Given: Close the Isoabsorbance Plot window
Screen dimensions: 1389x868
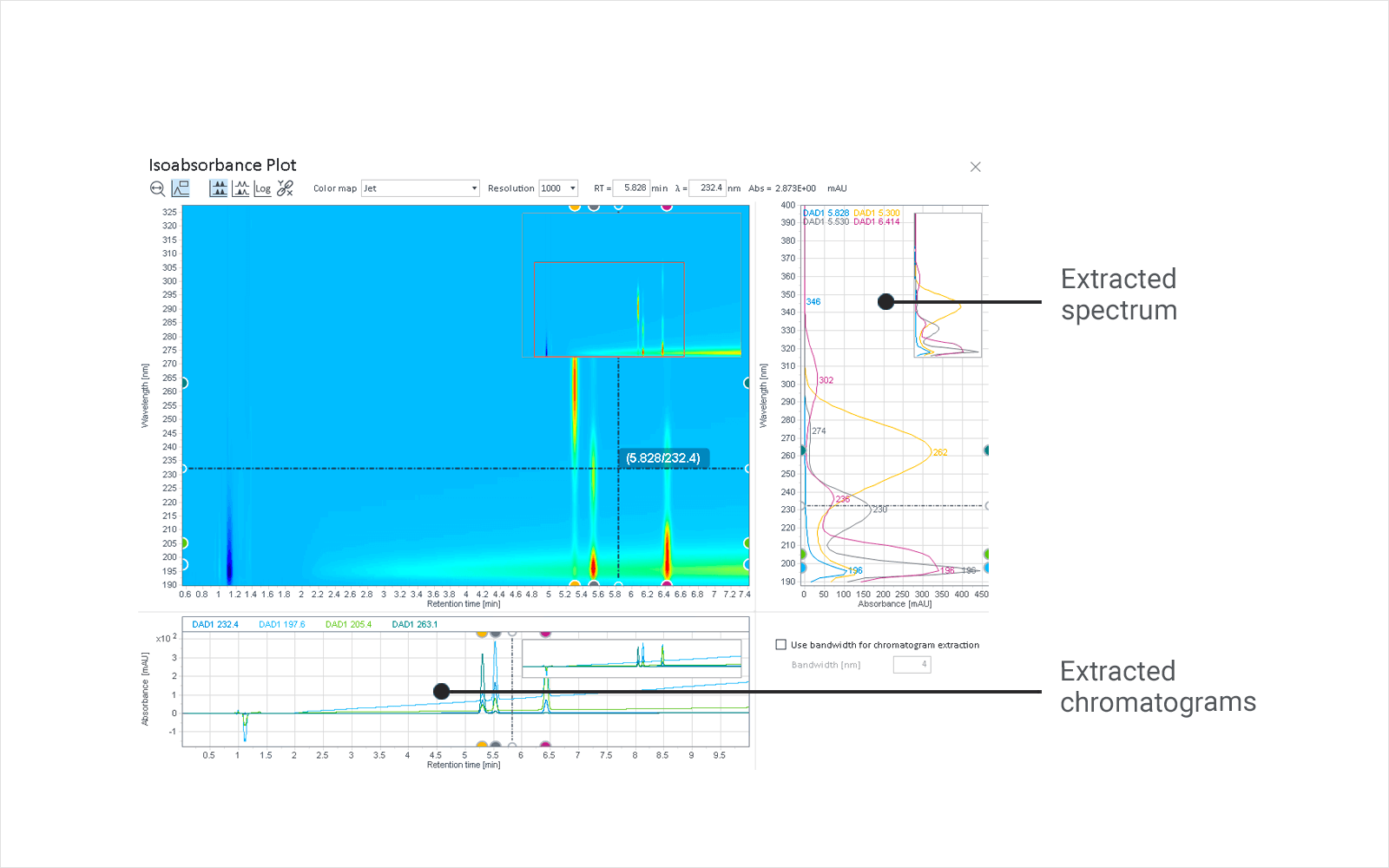Looking at the screenshot, I should [x=975, y=167].
